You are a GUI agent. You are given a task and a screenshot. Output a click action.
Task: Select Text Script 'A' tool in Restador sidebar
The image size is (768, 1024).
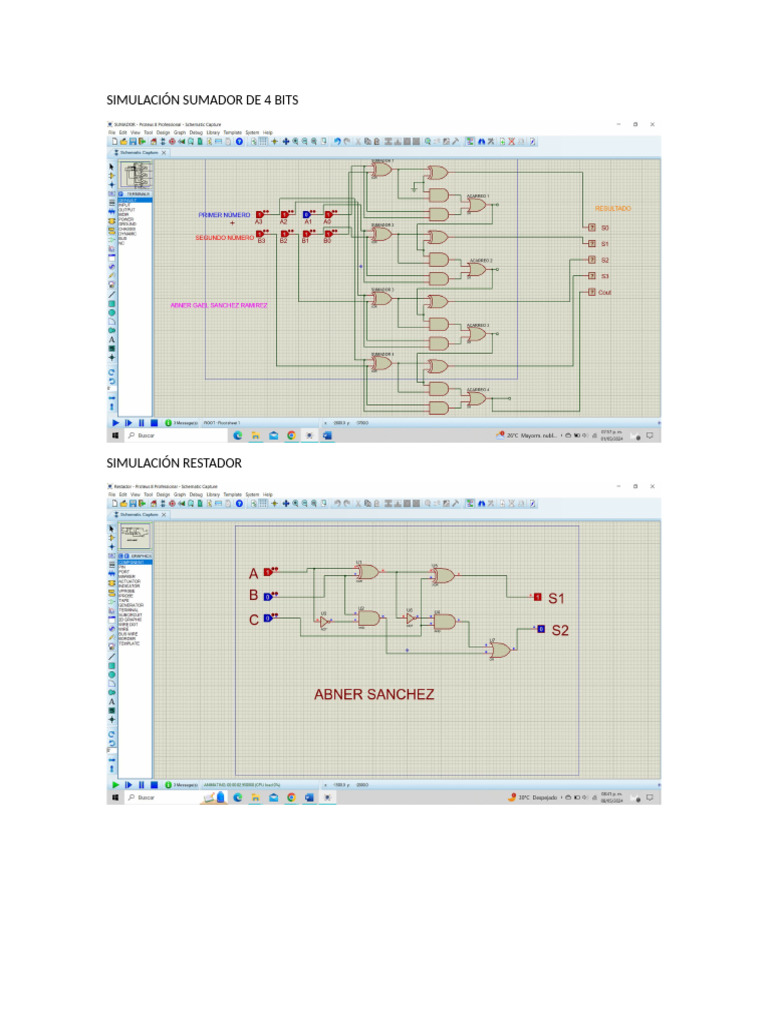[x=112, y=701]
